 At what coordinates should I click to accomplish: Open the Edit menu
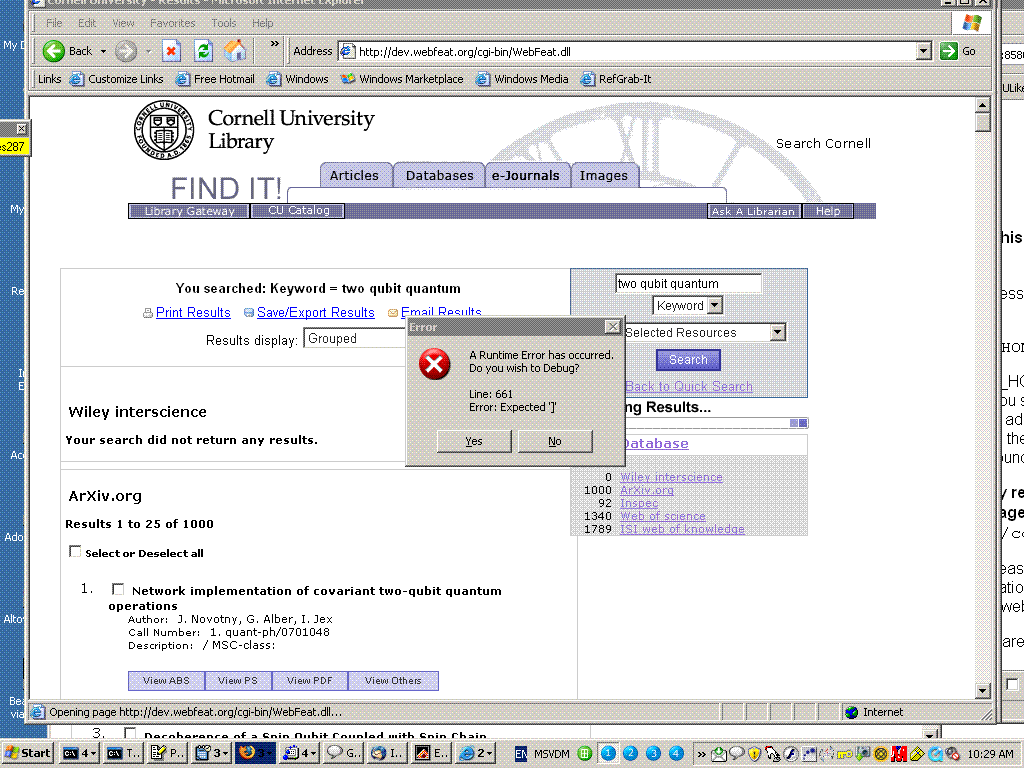tap(86, 23)
